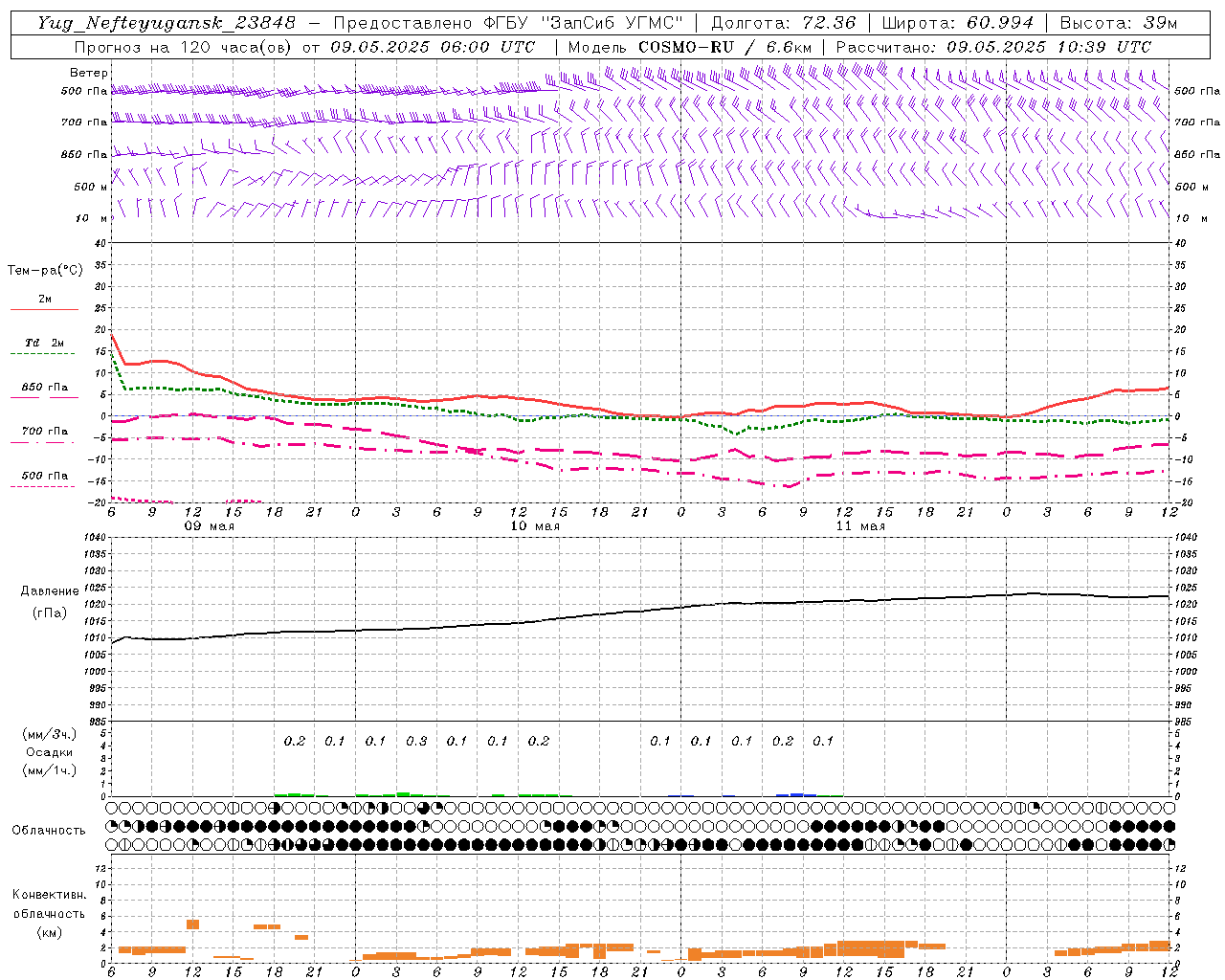The height and width of the screenshot is (980, 1225).
Task: Select the computed time Рассчитано: 09.05.2025 10:39 UTC
Action: tap(993, 47)
